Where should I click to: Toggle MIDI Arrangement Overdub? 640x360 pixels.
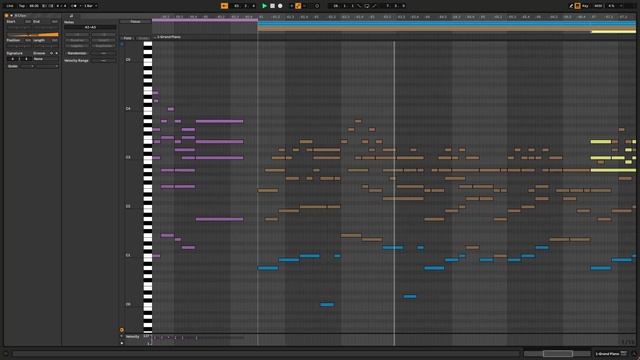291,6
